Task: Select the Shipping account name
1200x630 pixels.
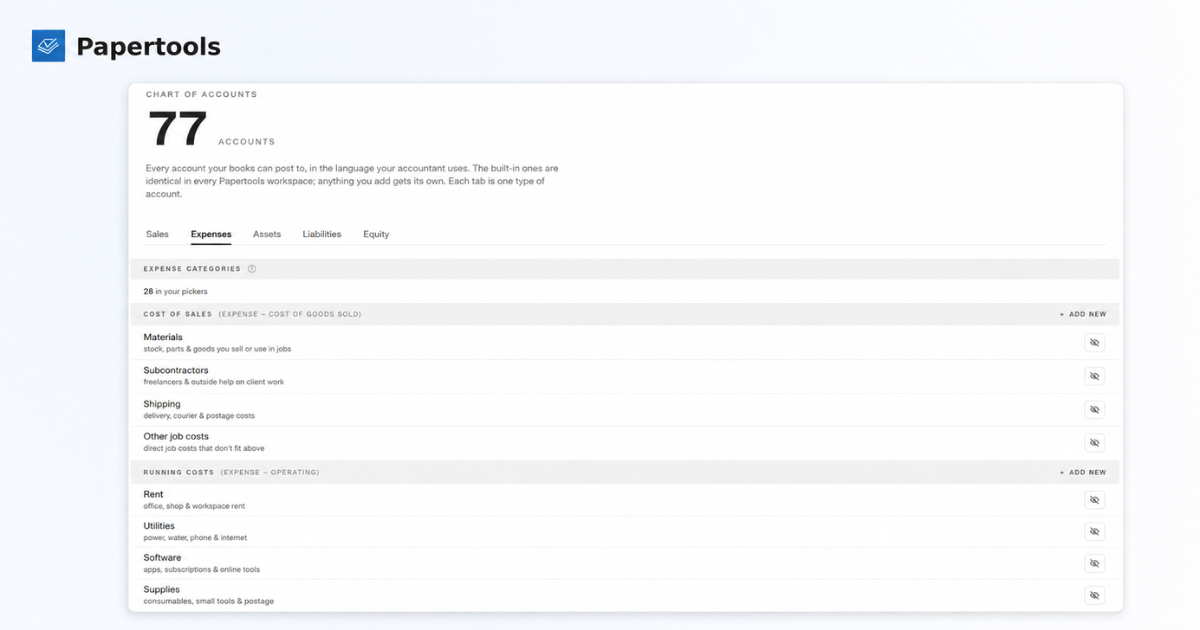Action: [162, 404]
